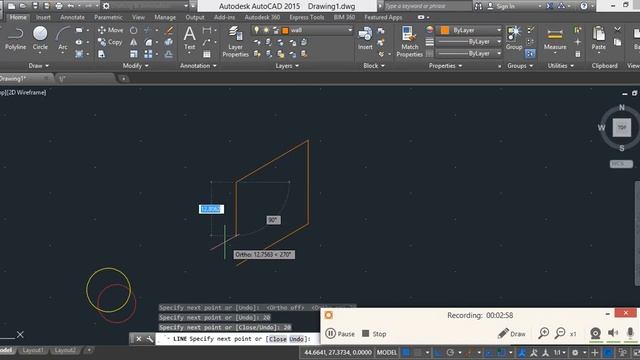Expand the Annotation panel

point(198,66)
